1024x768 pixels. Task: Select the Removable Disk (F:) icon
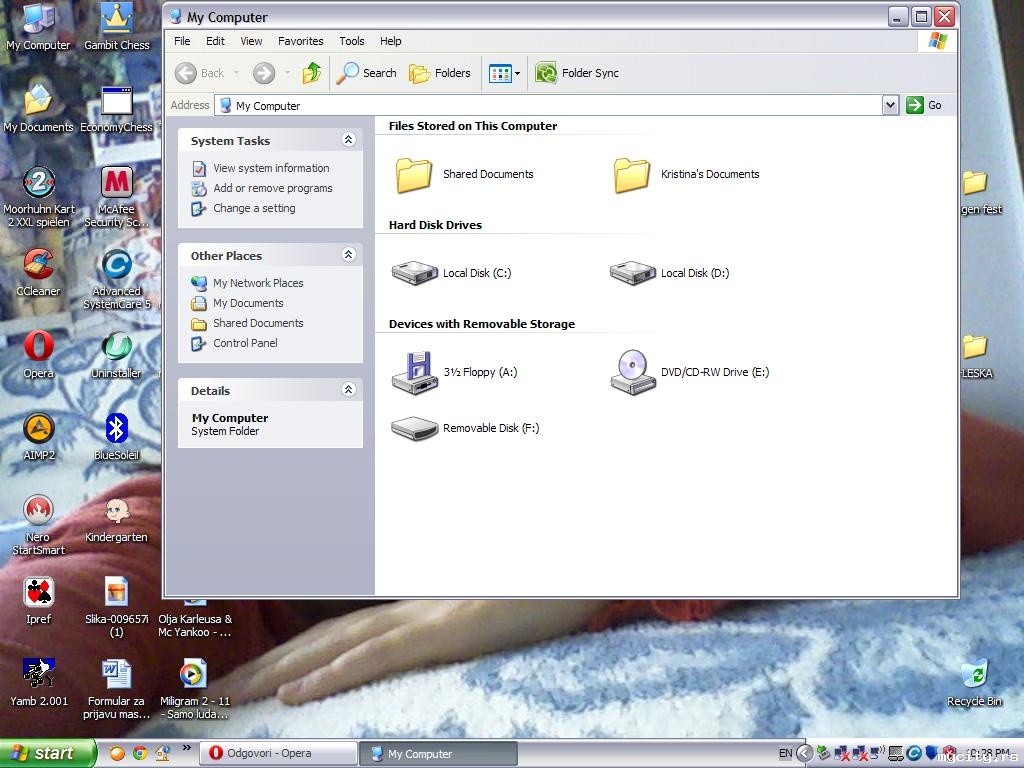414,428
